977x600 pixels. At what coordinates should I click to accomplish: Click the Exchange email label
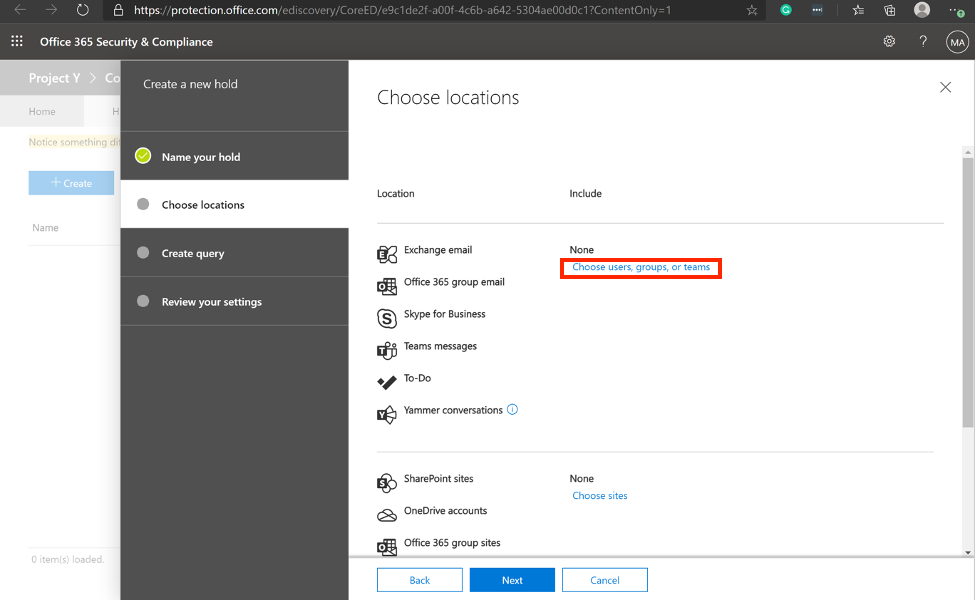(438, 250)
